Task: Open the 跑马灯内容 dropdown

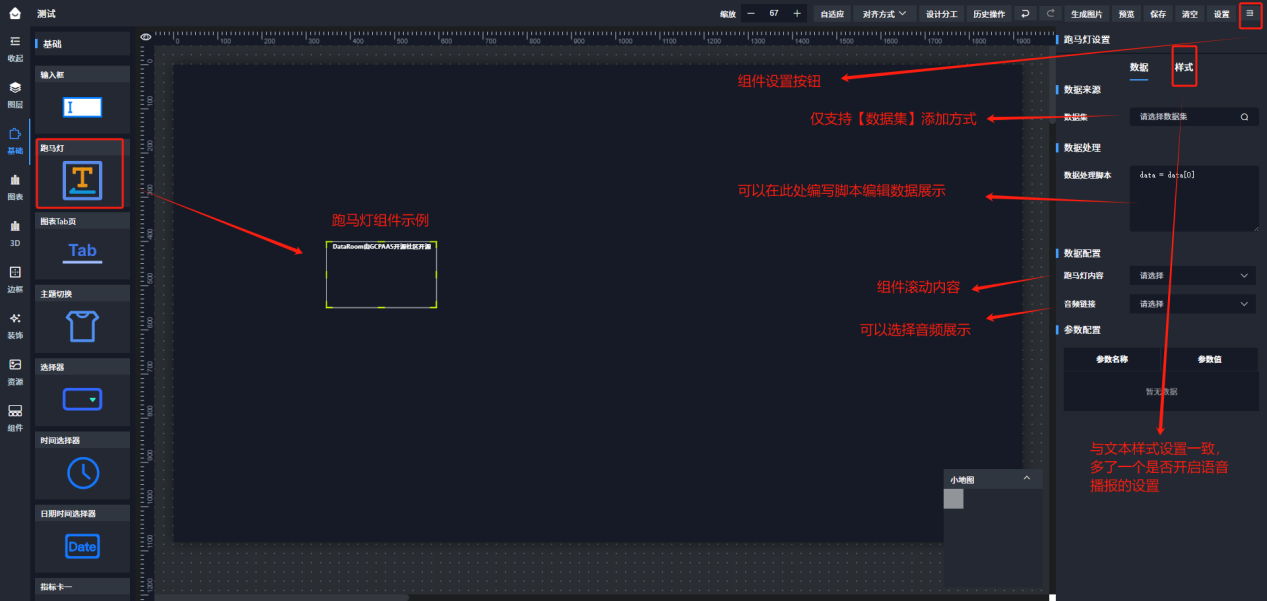Action: (1193, 275)
